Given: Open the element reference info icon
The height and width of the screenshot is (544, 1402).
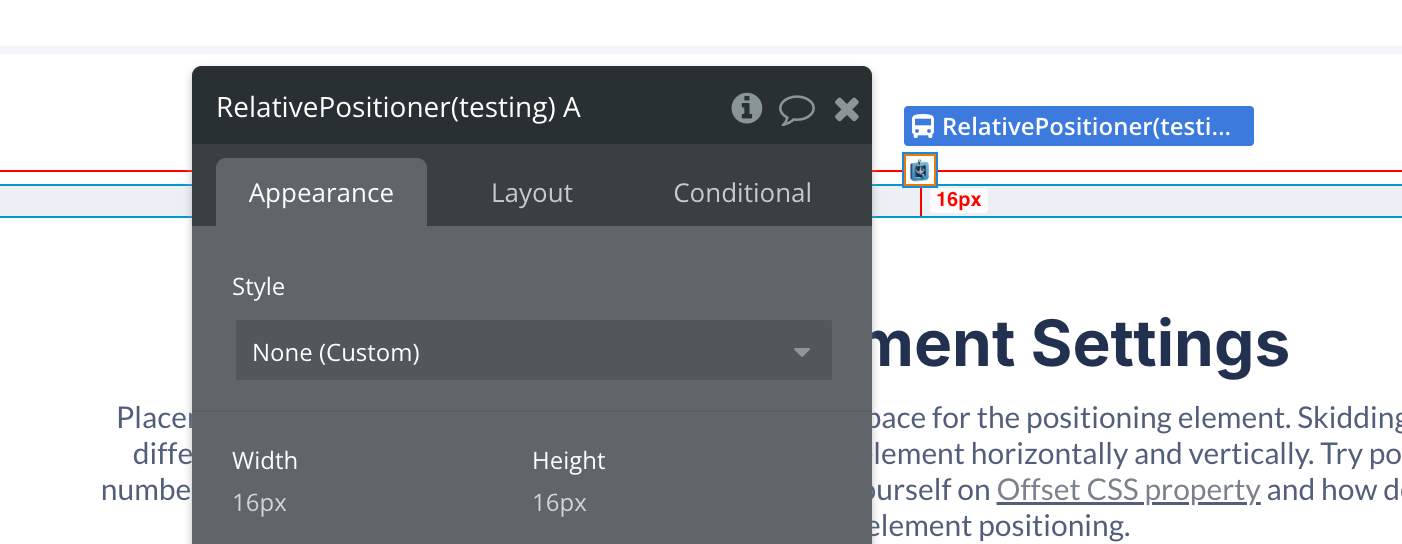Looking at the screenshot, I should [x=746, y=108].
